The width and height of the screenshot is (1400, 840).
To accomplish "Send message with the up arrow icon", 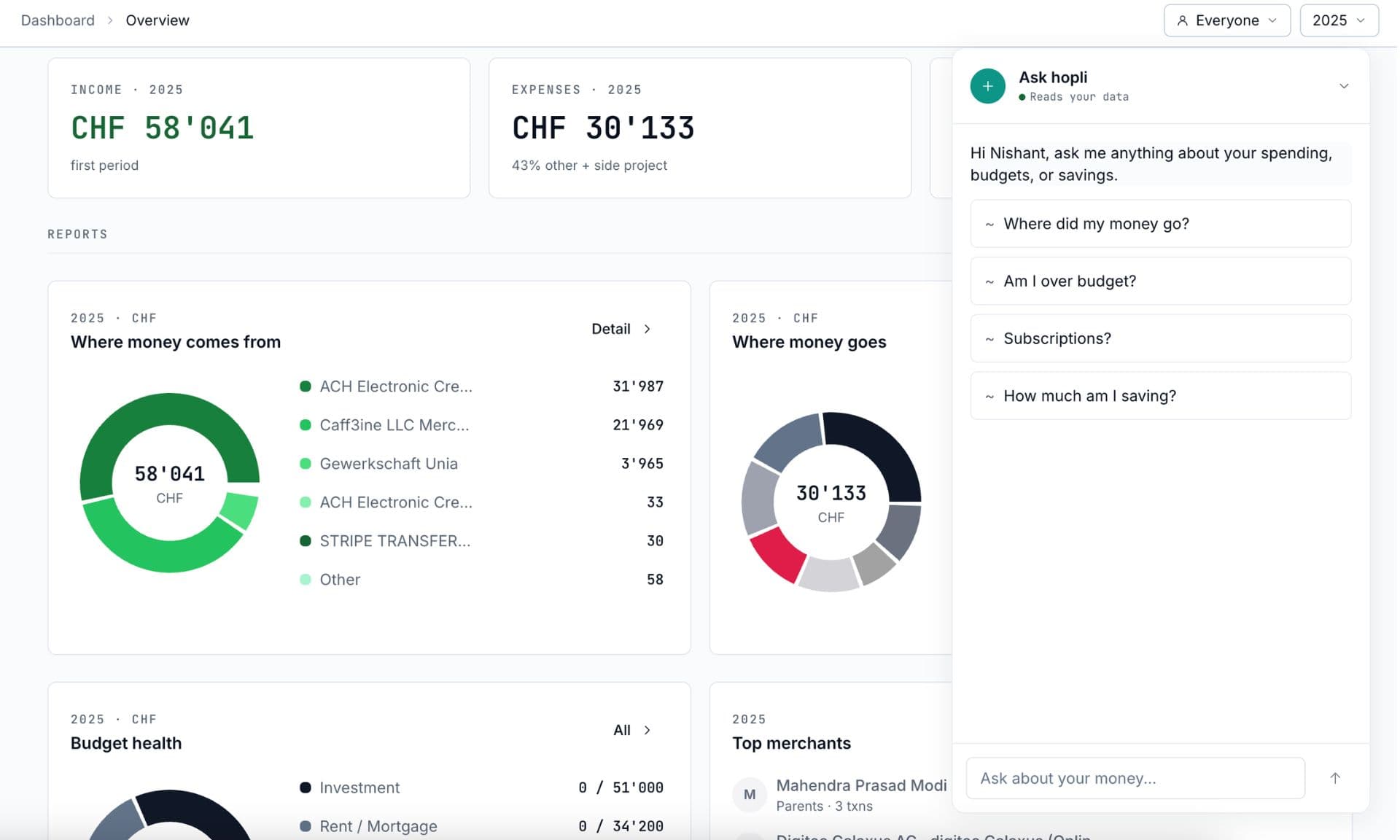I will pyautogui.click(x=1334, y=778).
